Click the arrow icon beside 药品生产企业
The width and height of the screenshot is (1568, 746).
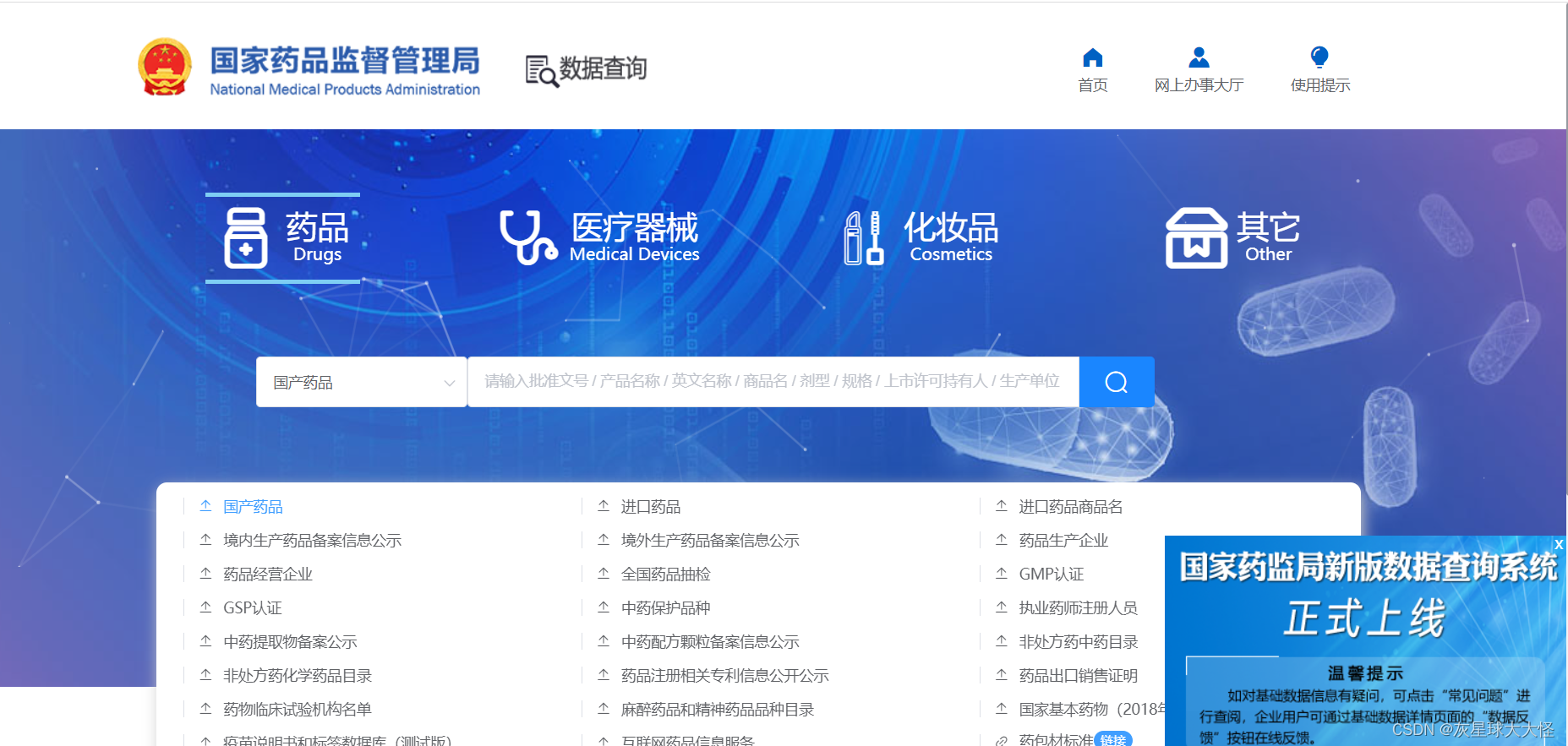1002,540
